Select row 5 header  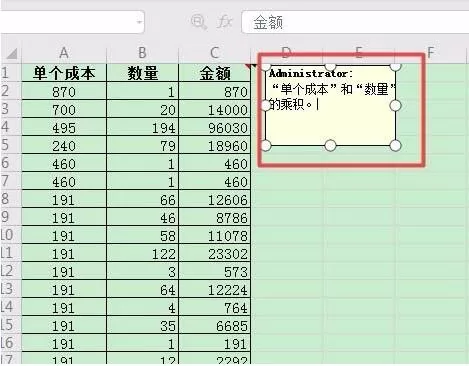pyautogui.click(x=10, y=145)
